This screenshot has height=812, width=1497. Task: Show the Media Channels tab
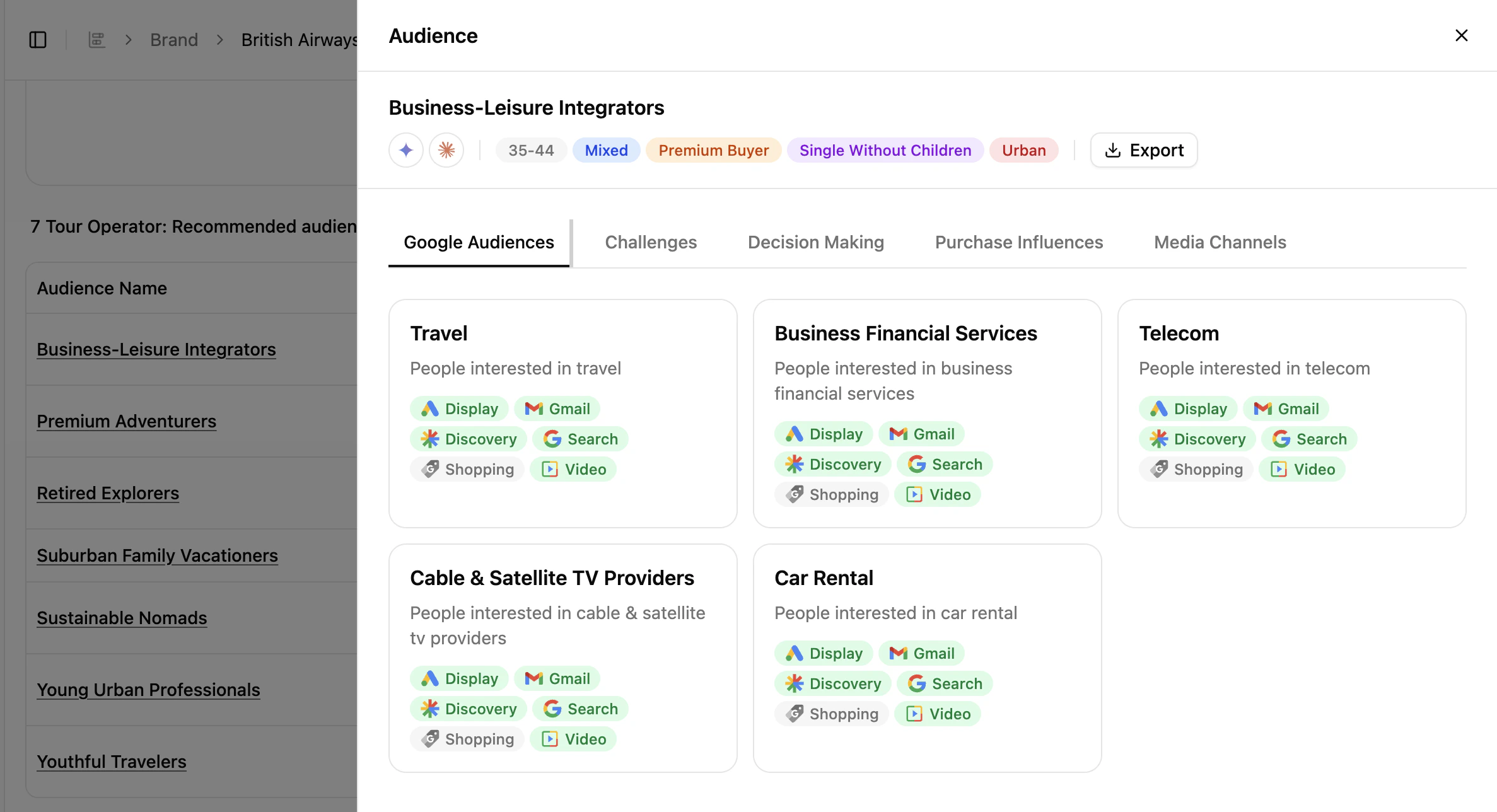pos(1220,242)
